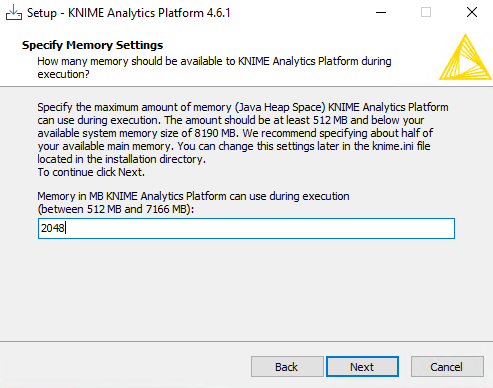Click the "8190 MB" system memory text
Screen dimensions: 493x388
coord(215,133)
